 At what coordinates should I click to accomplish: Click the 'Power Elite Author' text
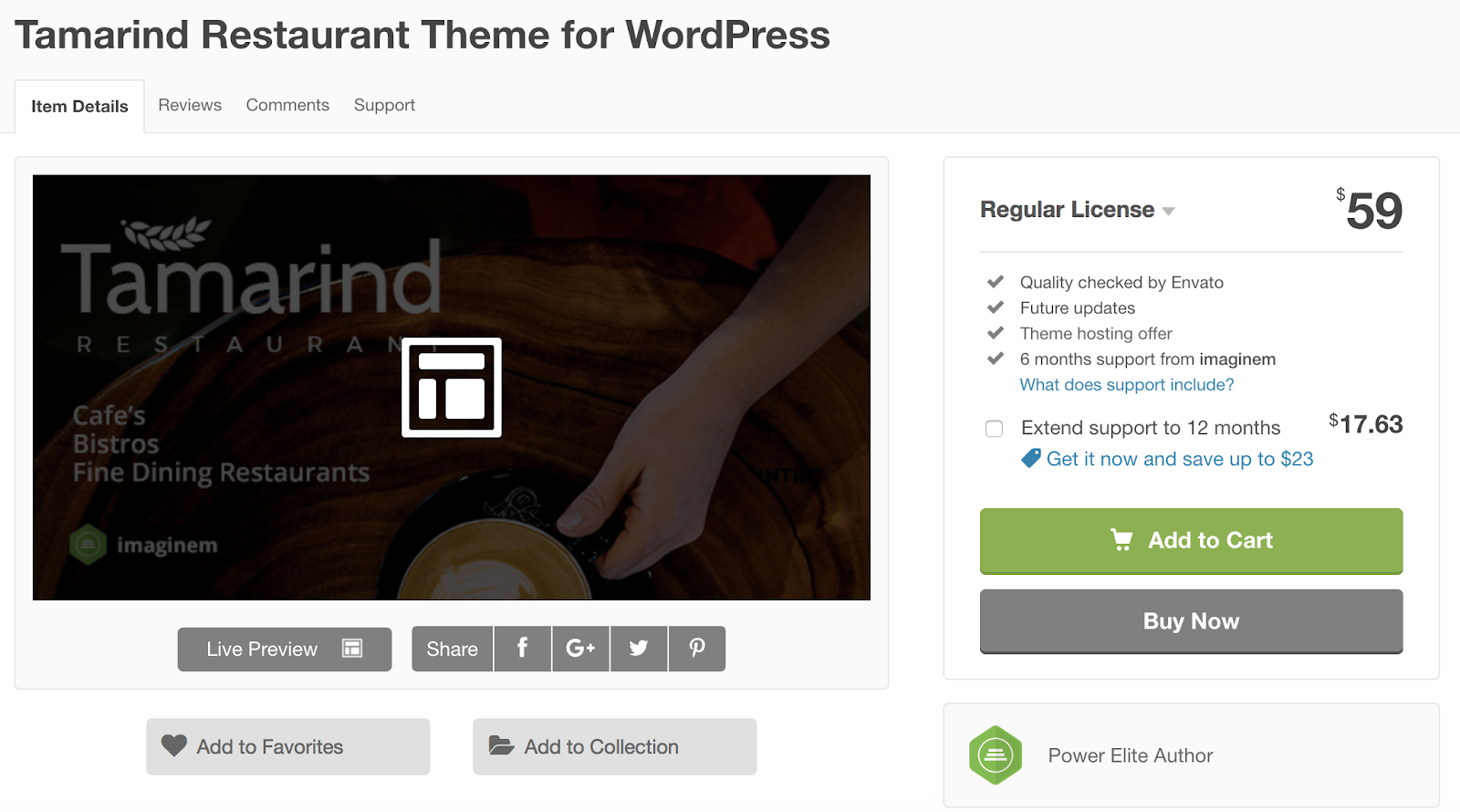[1131, 755]
